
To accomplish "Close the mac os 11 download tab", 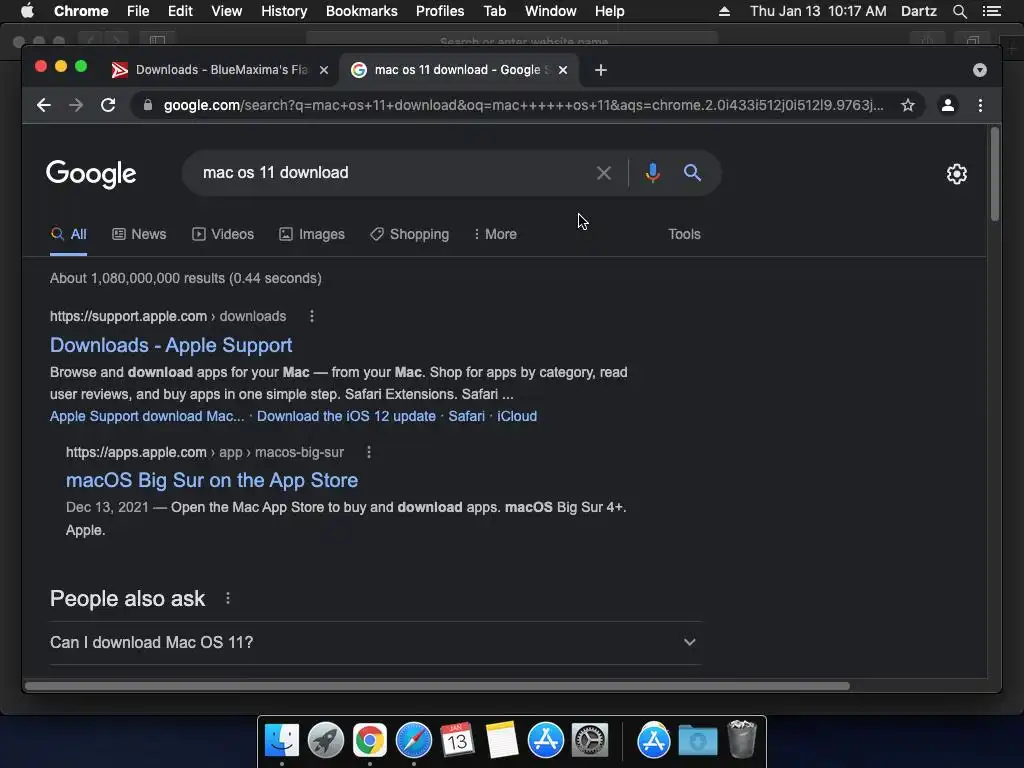I will tap(563, 70).
